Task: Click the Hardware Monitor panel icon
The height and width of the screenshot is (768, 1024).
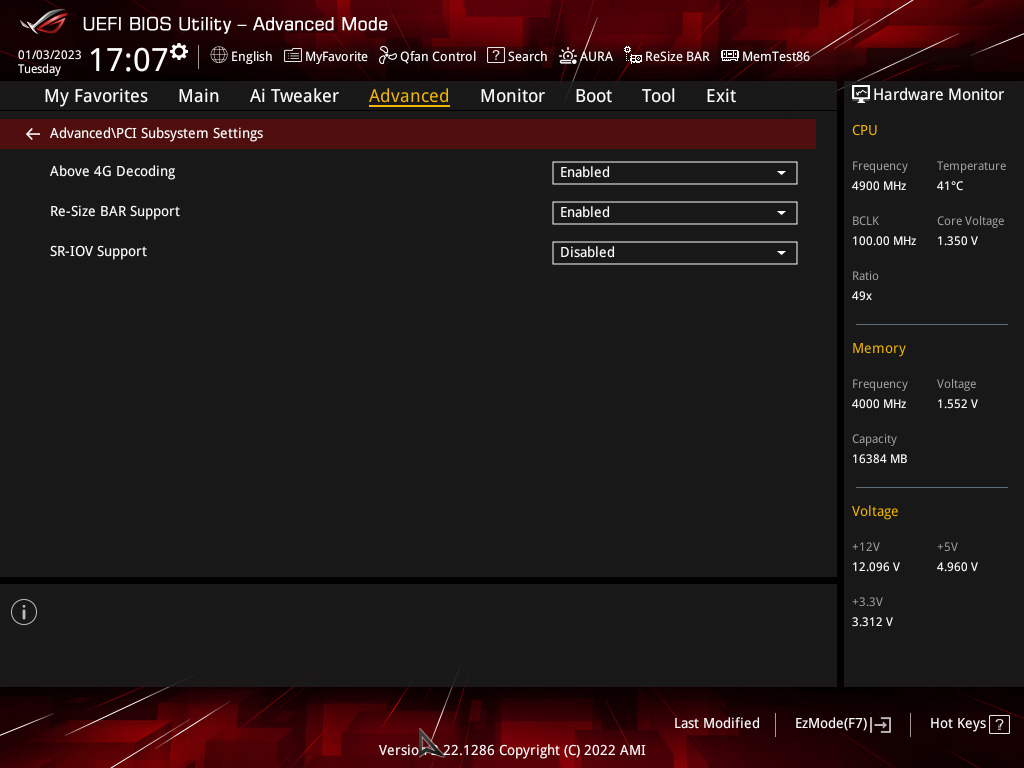Action: 861,93
